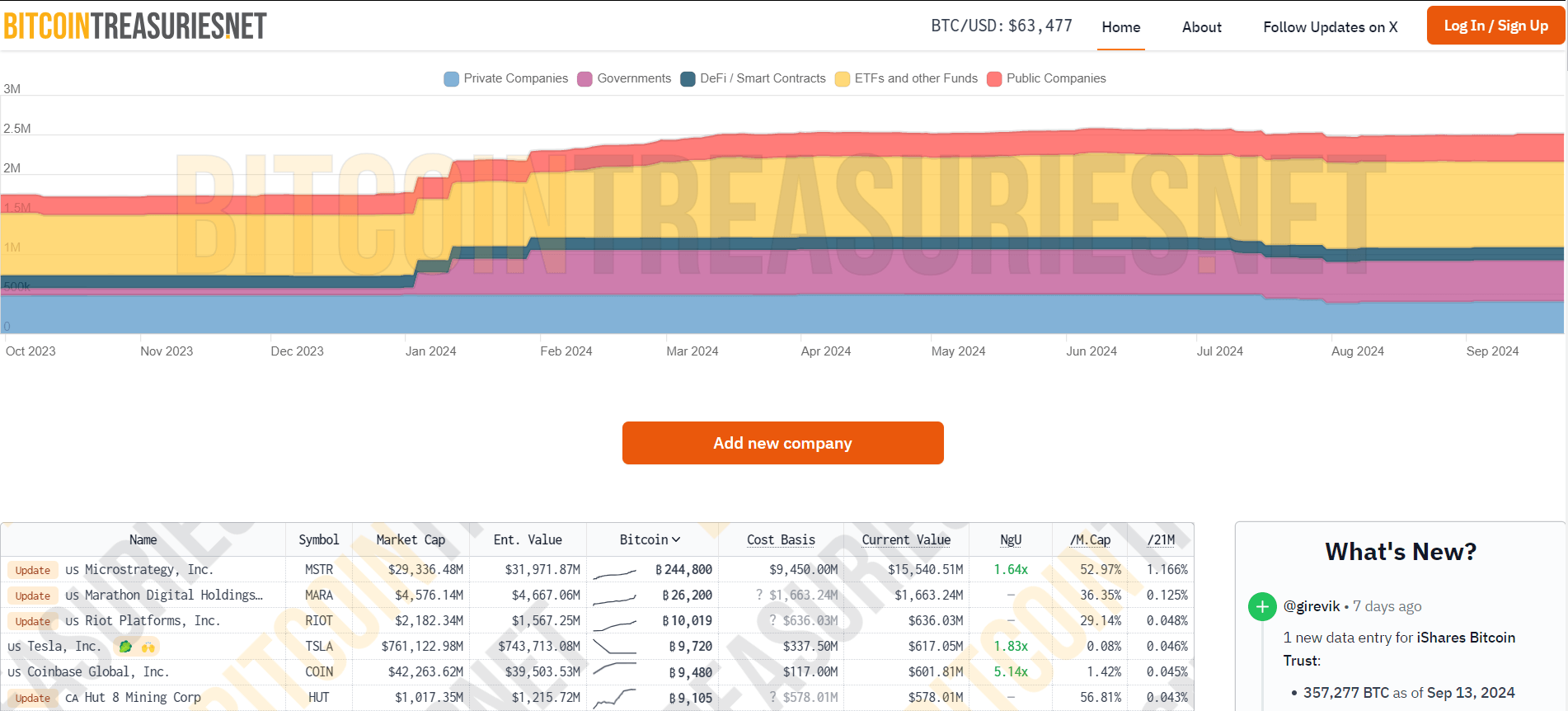Open the Marathon Digital Holdings company link
The width and height of the screenshot is (1568, 711).
click(174, 595)
